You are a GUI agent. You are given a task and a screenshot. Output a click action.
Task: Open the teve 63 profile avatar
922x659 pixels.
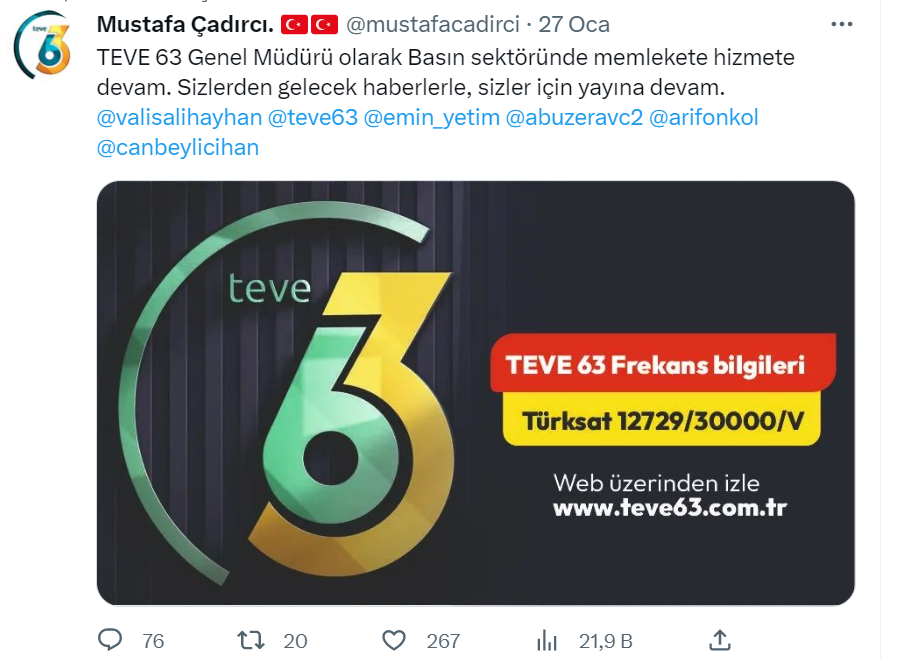coord(43,45)
